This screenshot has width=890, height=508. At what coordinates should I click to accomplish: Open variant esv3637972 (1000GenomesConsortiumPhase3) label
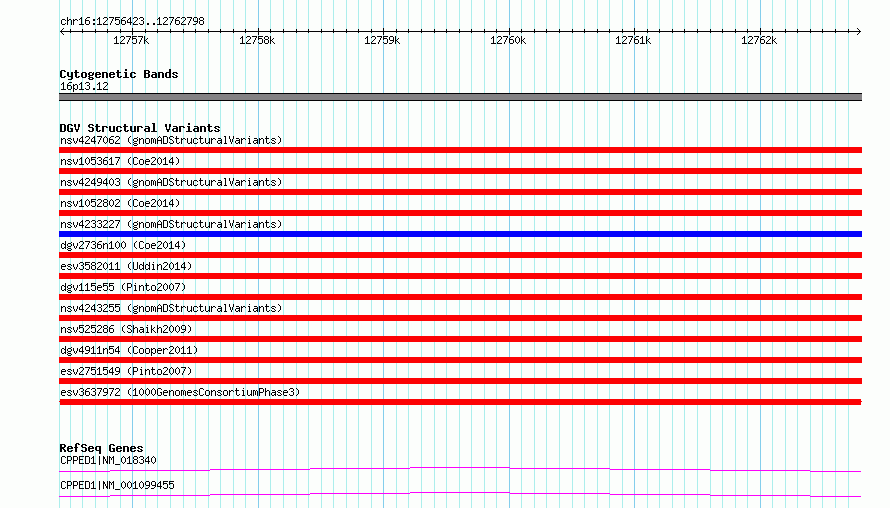point(180,392)
